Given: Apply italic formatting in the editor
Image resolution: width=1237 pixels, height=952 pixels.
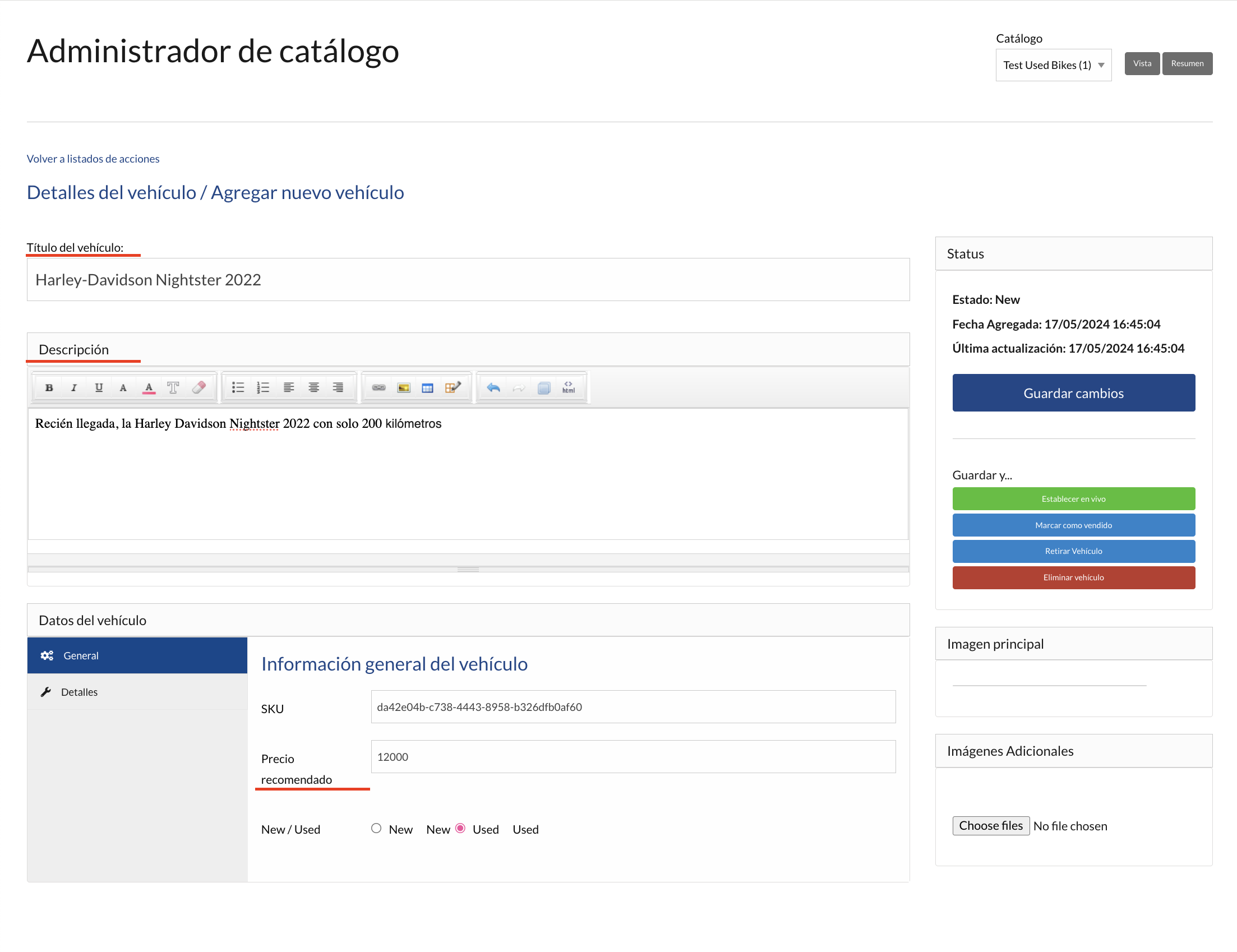Looking at the screenshot, I should click(73, 388).
